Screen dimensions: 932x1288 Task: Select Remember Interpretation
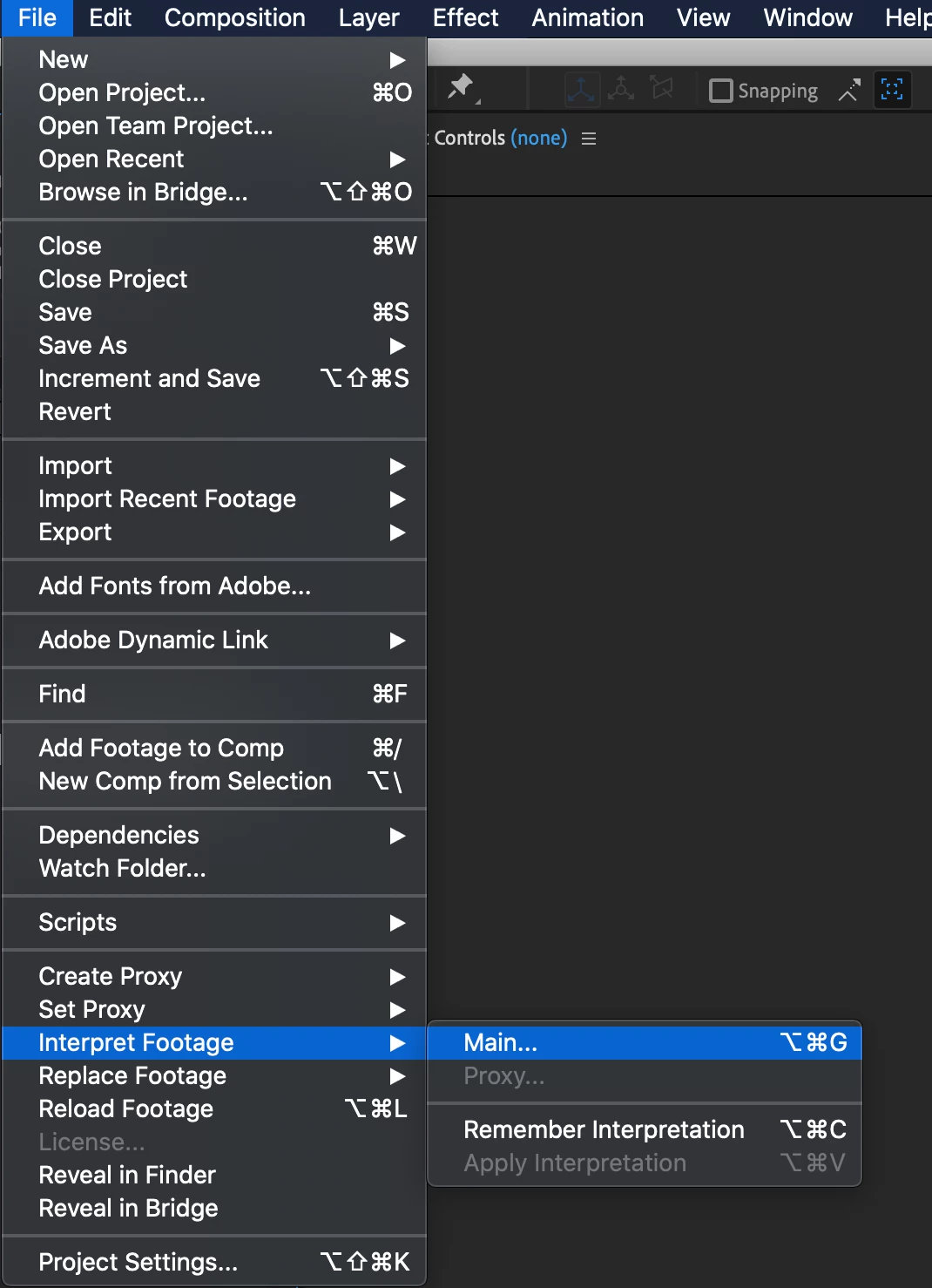click(x=645, y=1129)
